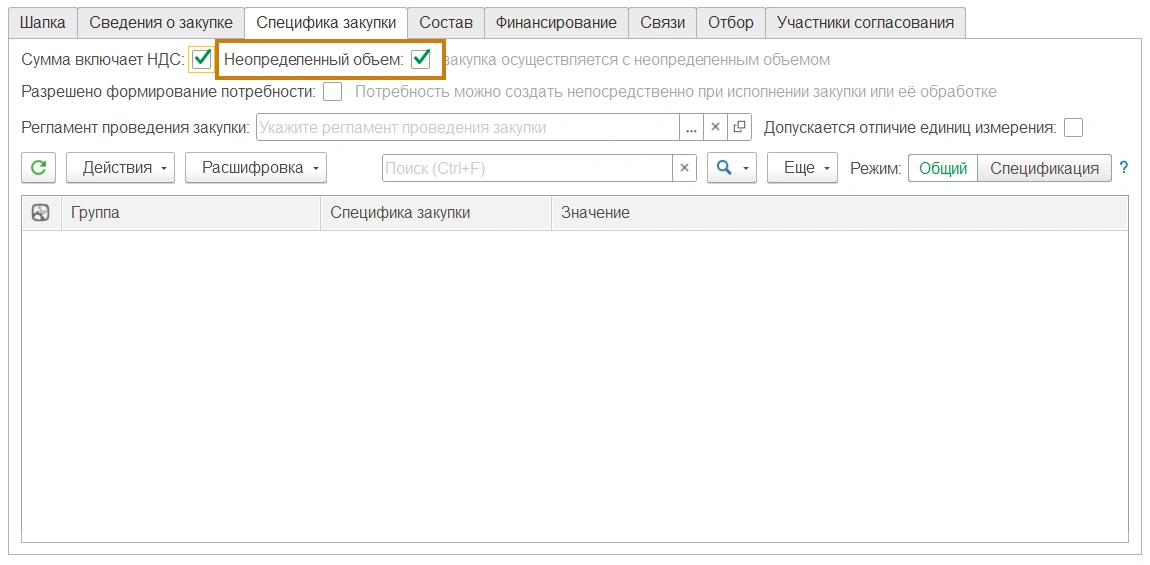Clear the search field with the X icon
Viewport: 1150px width, 565px height.
pyautogui.click(x=684, y=168)
